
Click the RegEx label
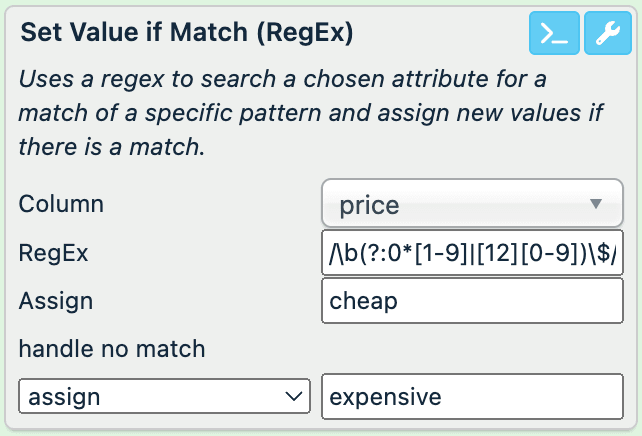pos(53,253)
